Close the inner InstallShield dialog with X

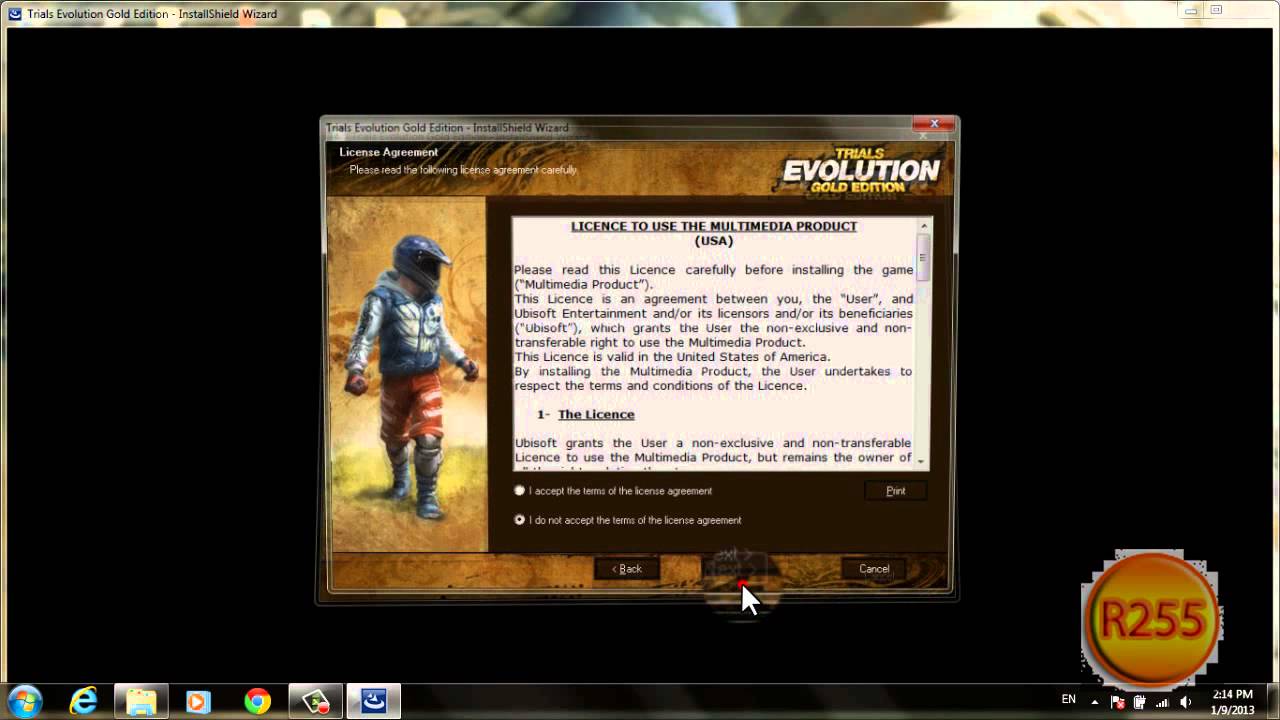[x=934, y=124]
